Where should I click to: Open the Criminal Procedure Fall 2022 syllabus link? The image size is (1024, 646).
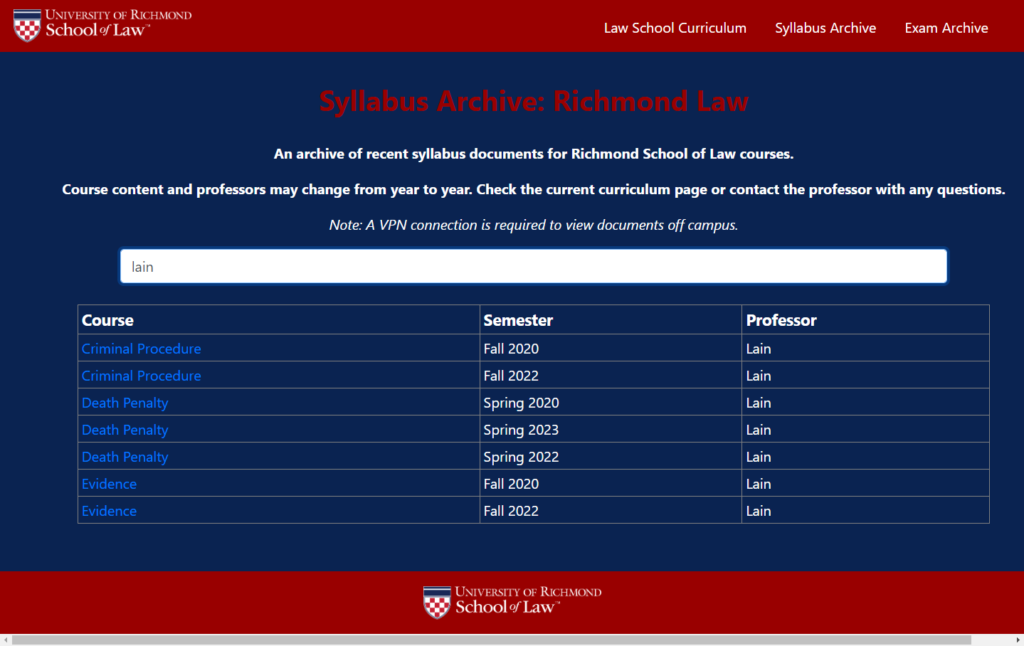pyautogui.click(x=141, y=376)
